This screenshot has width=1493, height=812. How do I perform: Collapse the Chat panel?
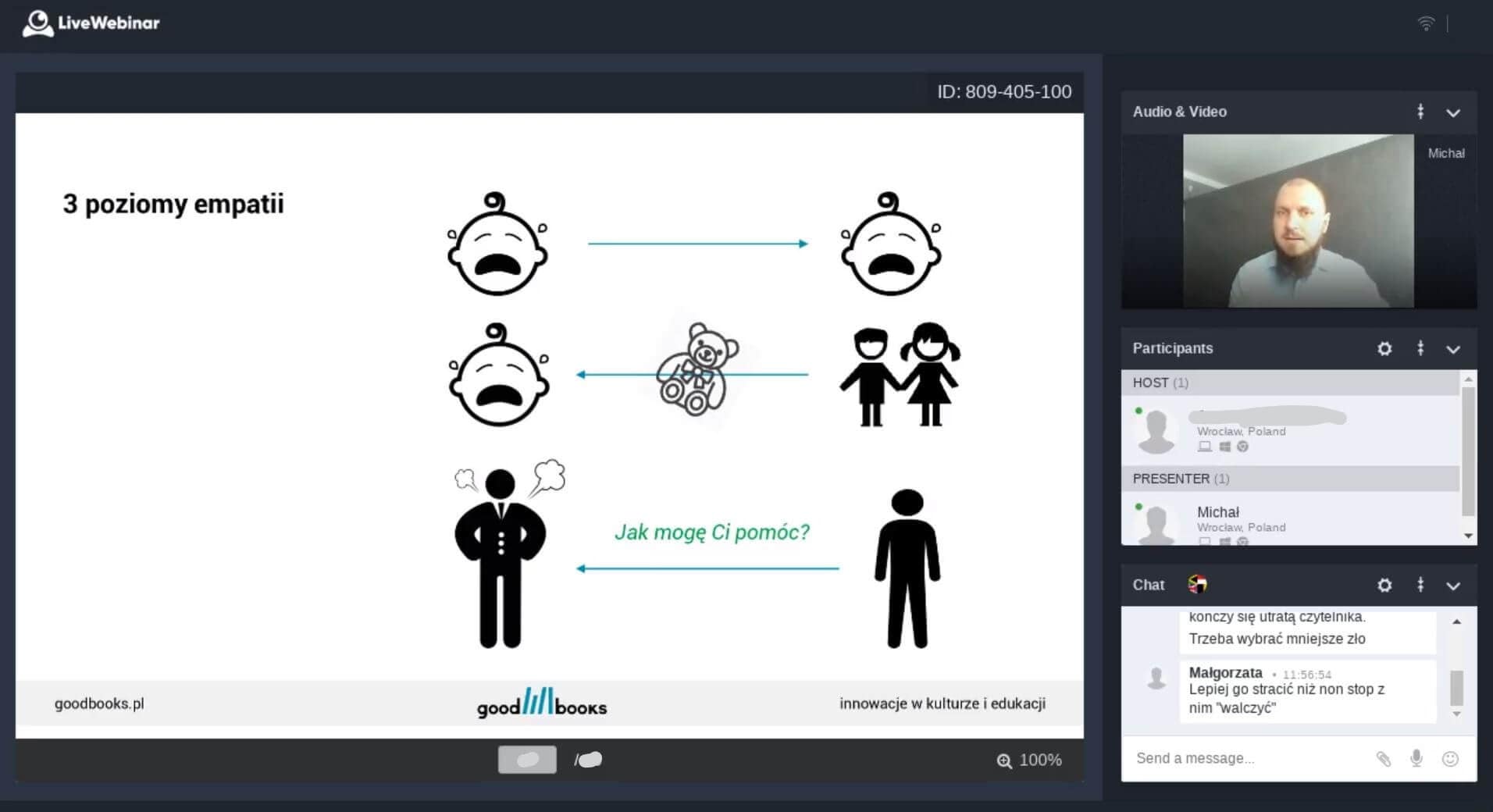click(1453, 586)
